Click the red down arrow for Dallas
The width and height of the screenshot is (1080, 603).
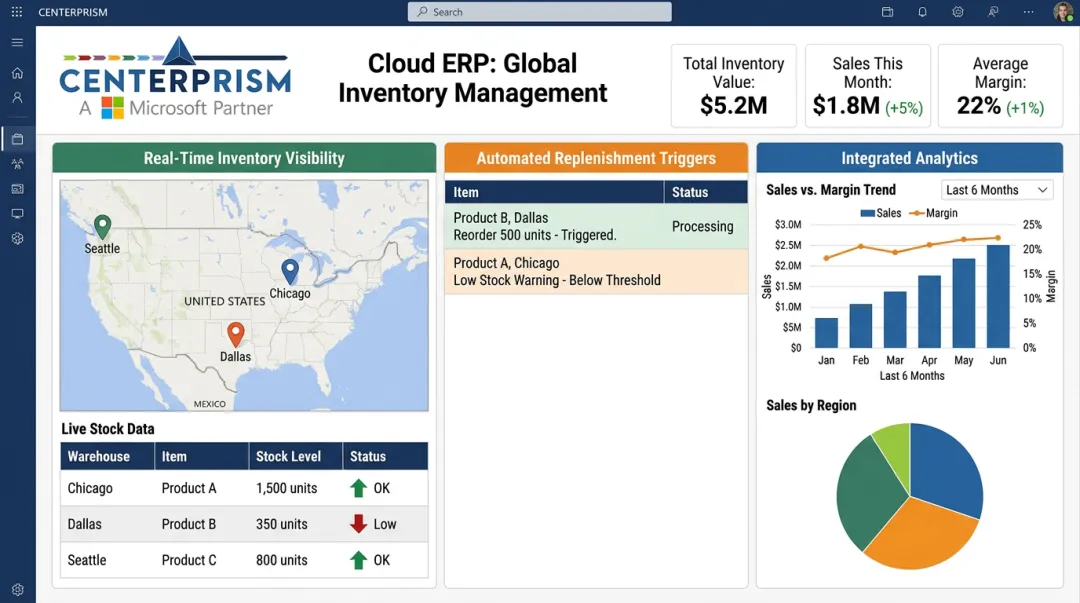coord(358,524)
